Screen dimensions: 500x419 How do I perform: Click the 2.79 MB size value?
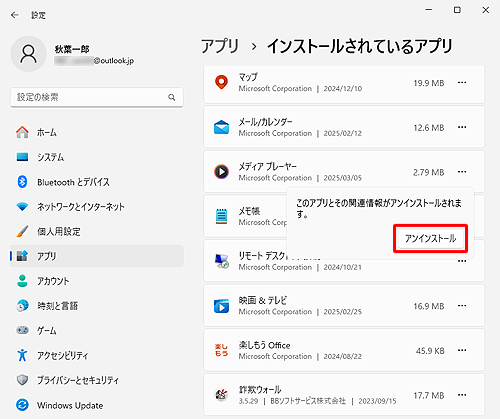pyautogui.click(x=429, y=173)
